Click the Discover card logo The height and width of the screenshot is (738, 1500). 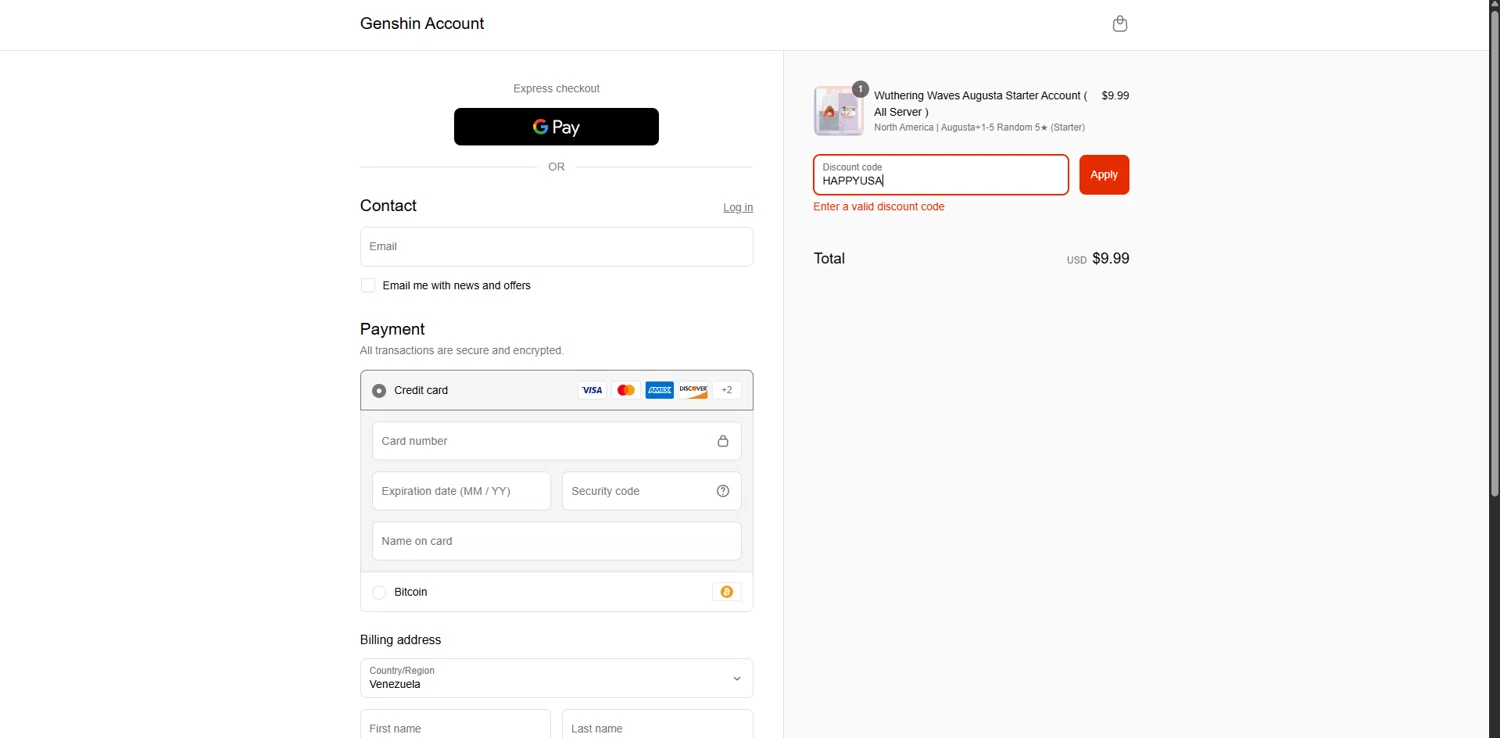693,390
